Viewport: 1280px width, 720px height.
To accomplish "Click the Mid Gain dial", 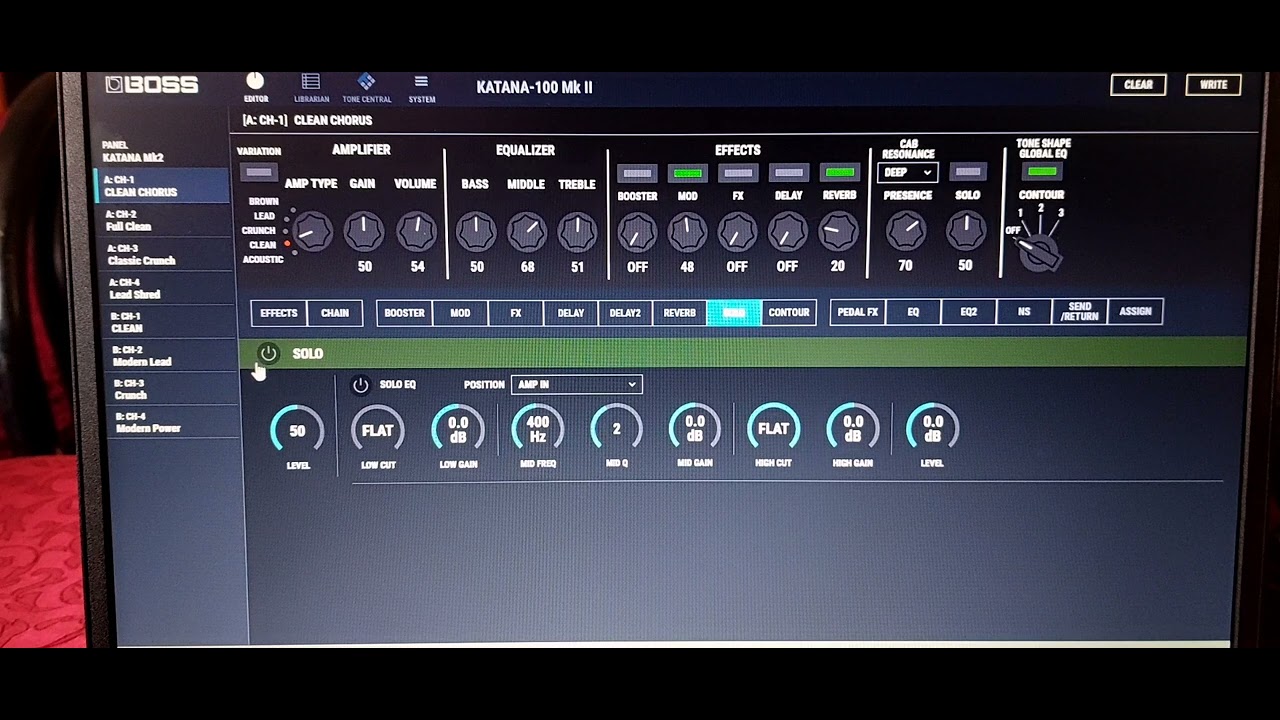I will [x=695, y=429].
